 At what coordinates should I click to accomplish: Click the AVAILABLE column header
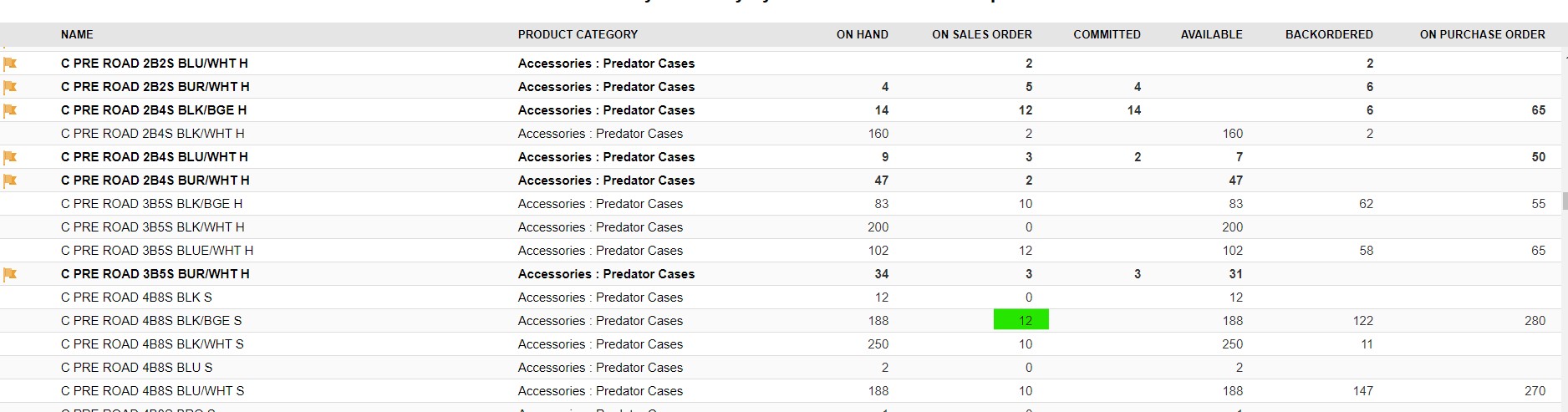1211,34
